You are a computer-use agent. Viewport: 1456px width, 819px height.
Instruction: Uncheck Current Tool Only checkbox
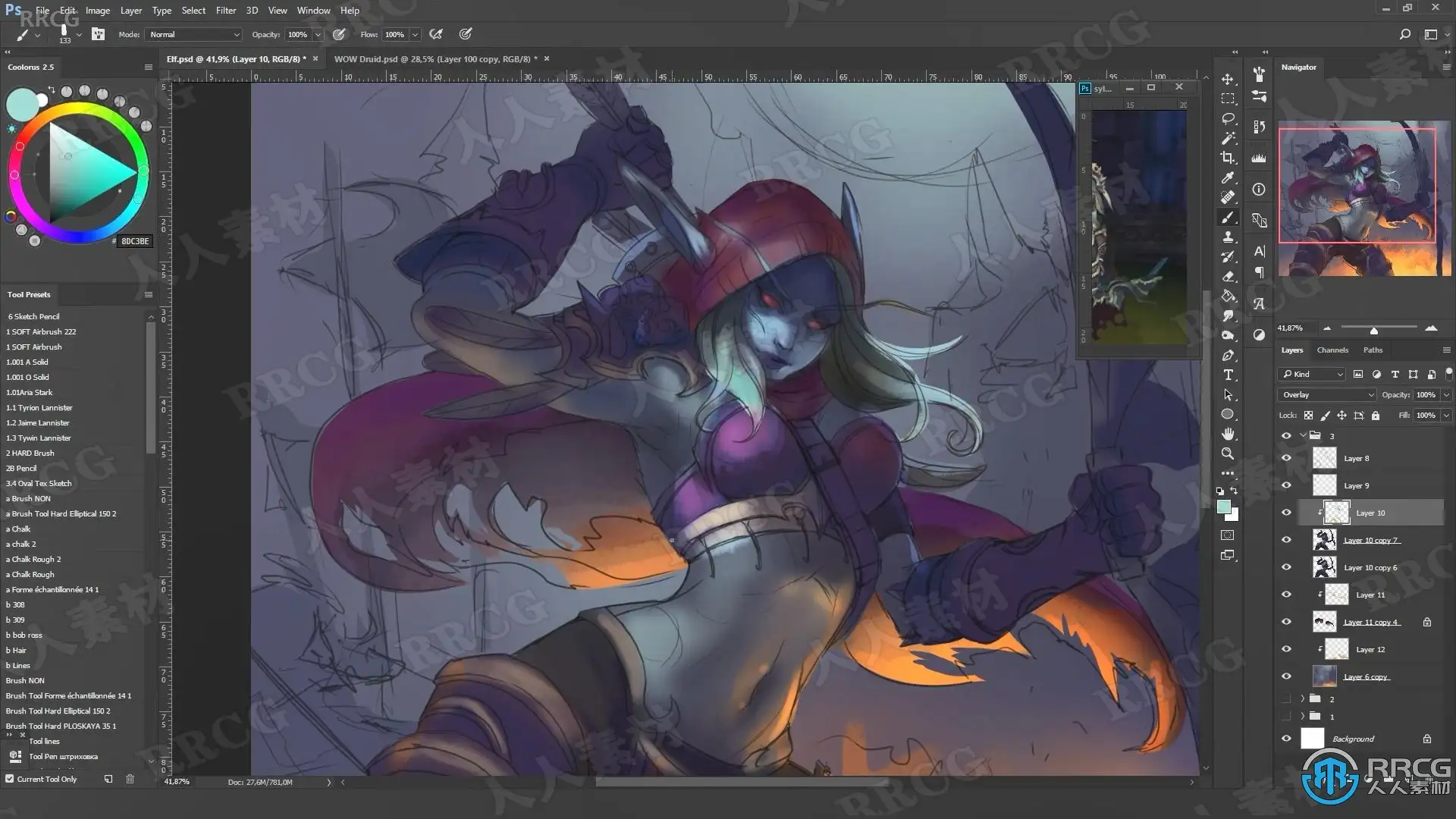[x=10, y=779]
